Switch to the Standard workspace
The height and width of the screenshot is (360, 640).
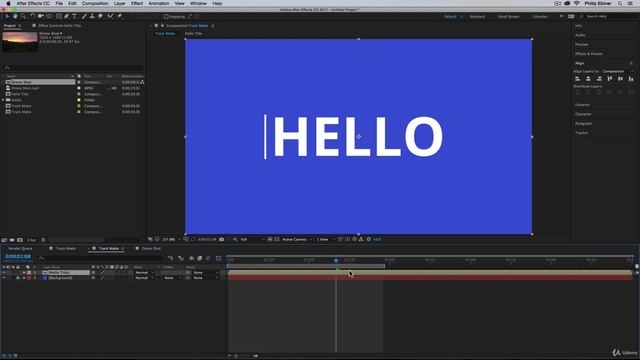tap(477, 17)
